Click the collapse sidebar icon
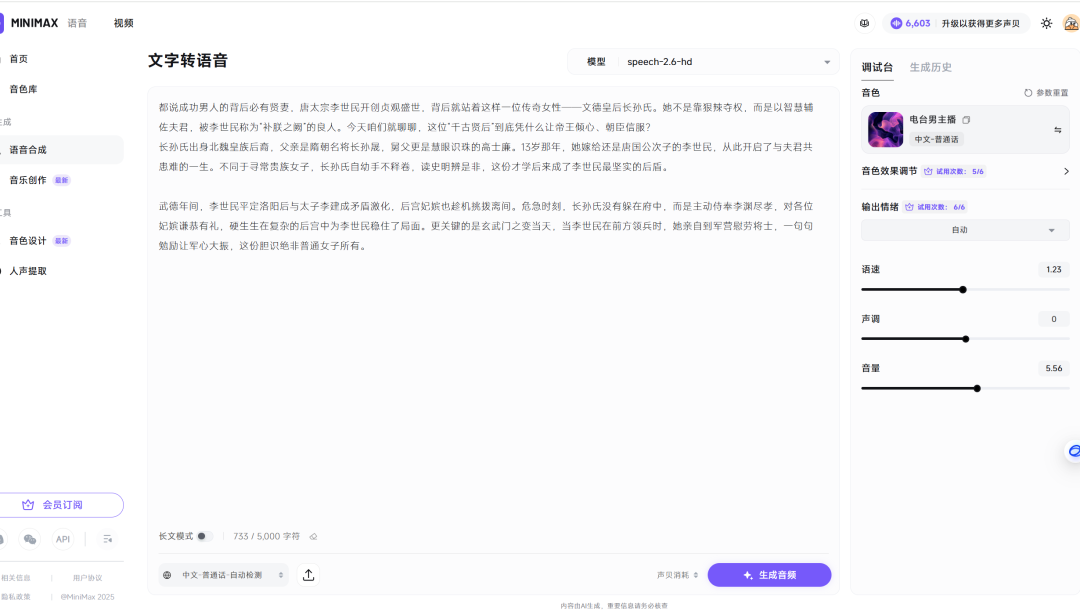1080x614 pixels. [107, 539]
